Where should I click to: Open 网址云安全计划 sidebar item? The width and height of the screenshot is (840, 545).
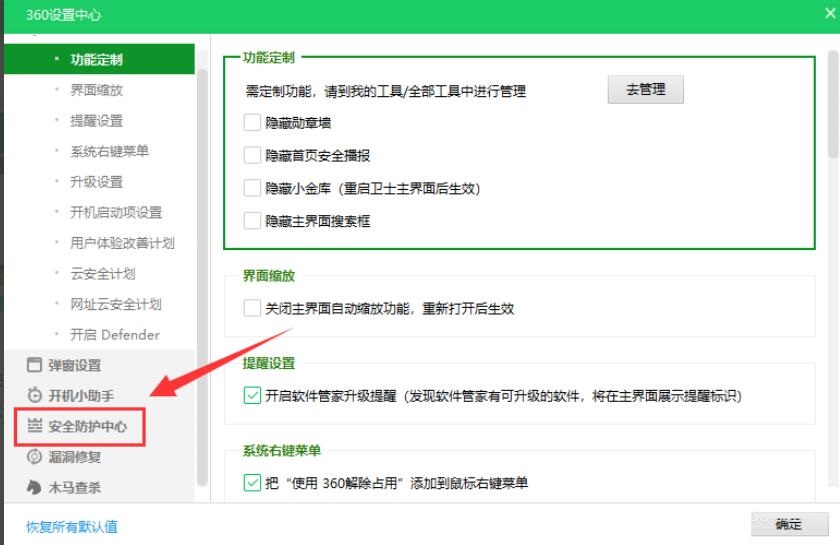click(116, 304)
